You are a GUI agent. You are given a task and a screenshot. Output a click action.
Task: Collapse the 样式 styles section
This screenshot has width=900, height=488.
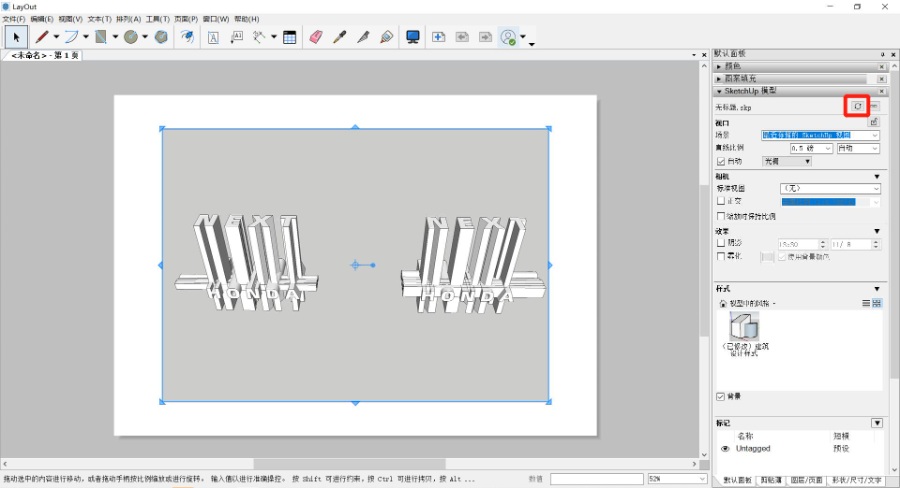pos(876,289)
